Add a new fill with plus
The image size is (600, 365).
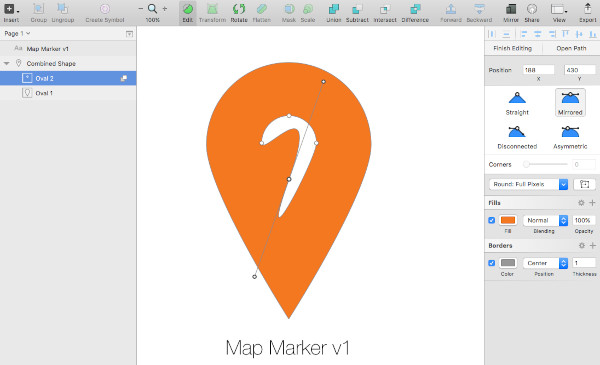592,203
